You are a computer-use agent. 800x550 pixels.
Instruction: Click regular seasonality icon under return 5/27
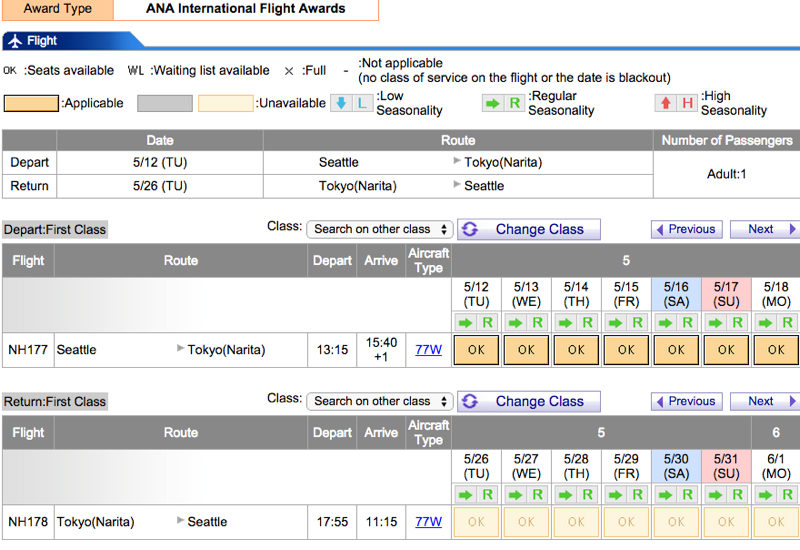coord(526,494)
